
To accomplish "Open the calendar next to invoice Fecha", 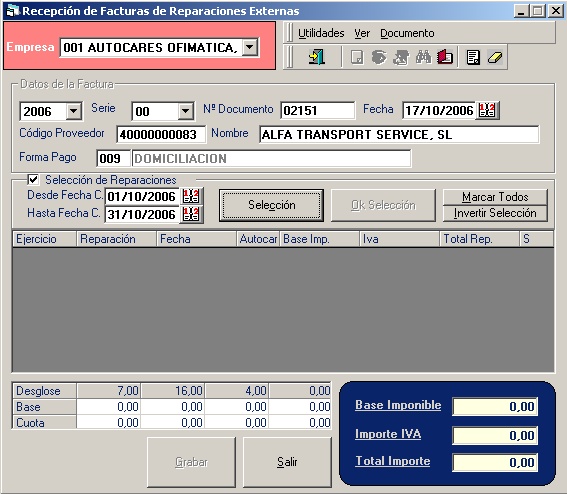I will [x=487, y=110].
